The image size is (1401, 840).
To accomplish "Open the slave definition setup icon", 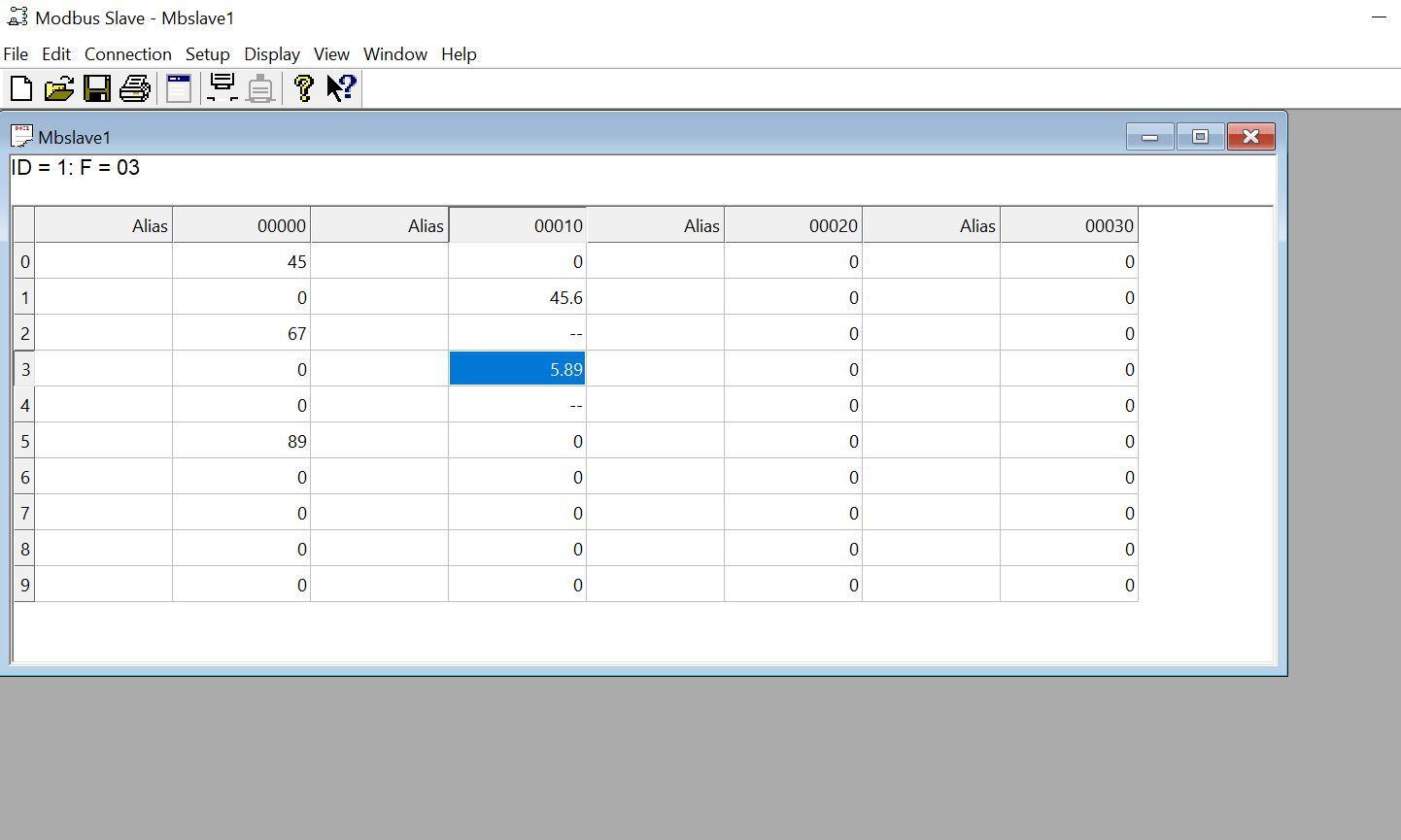I will 178,88.
